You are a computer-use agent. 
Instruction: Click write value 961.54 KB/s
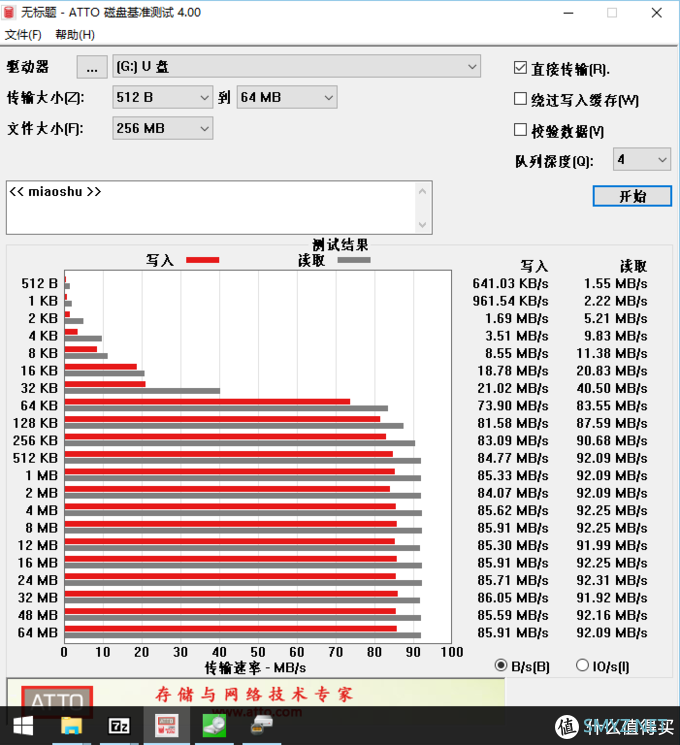click(510, 301)
